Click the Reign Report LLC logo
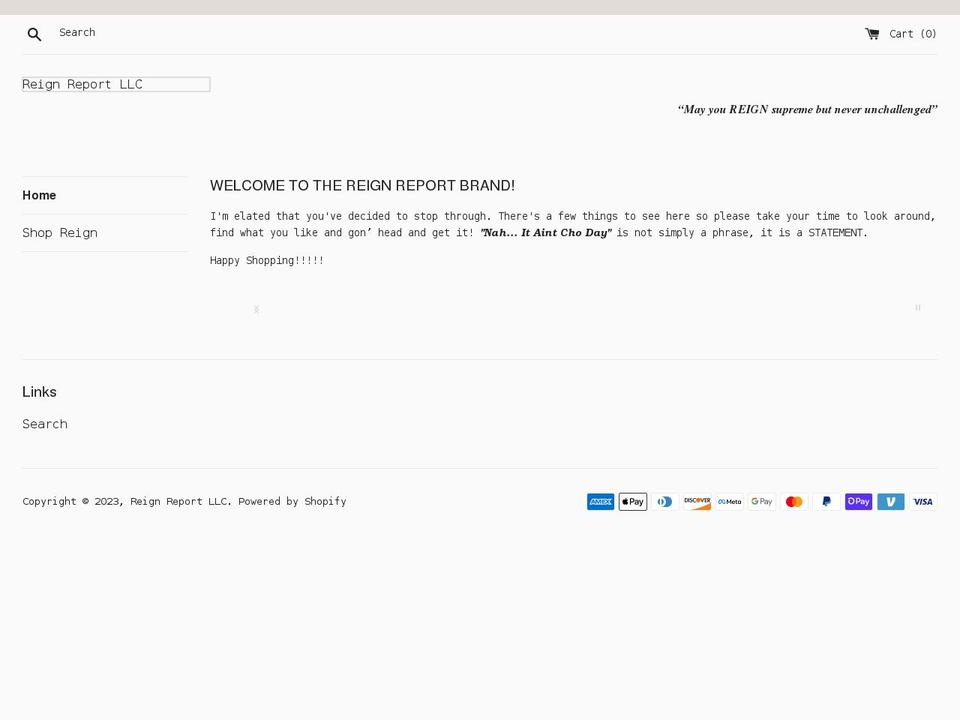Screen dimensions: 960x720 click(116, 84)
